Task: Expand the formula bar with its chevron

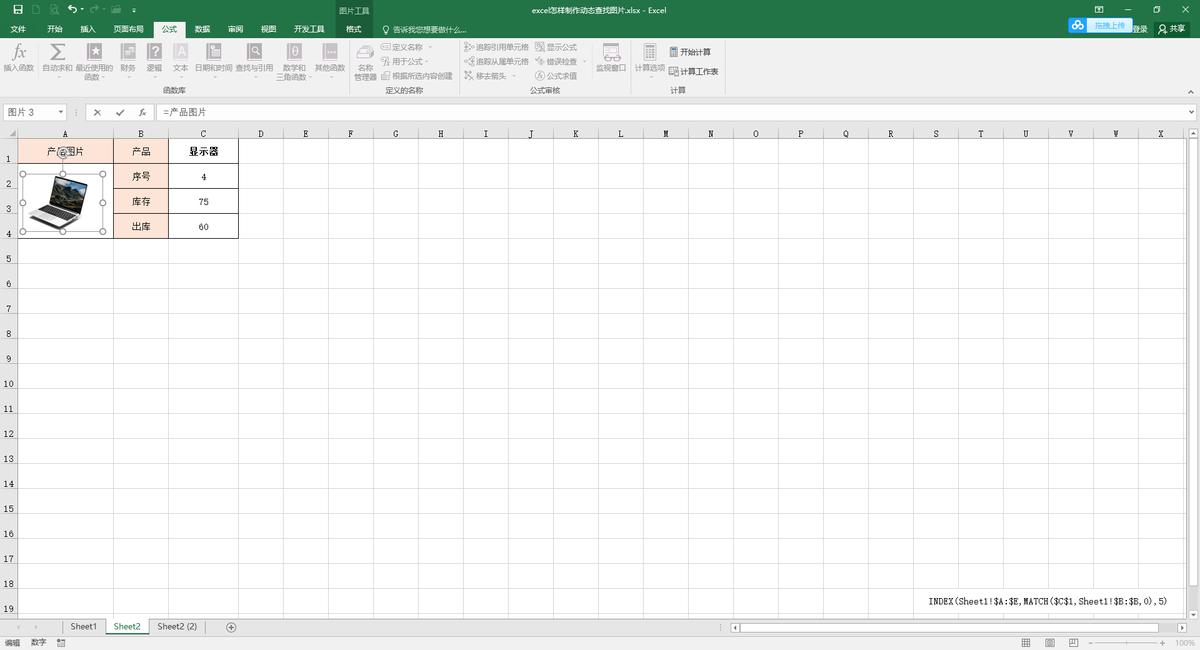Action: click(x=1191, y=113)
